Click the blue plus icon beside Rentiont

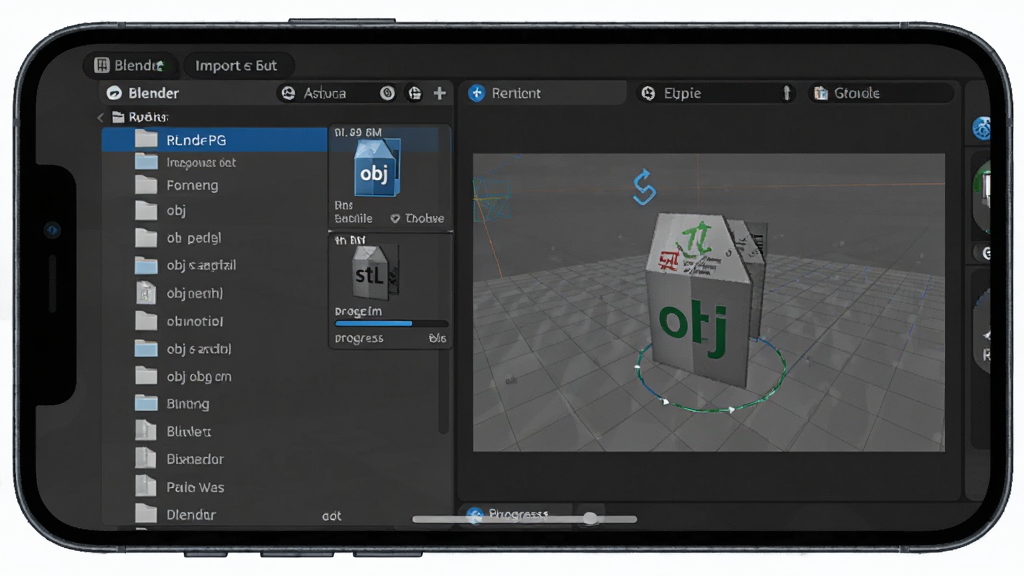[477, 93]
